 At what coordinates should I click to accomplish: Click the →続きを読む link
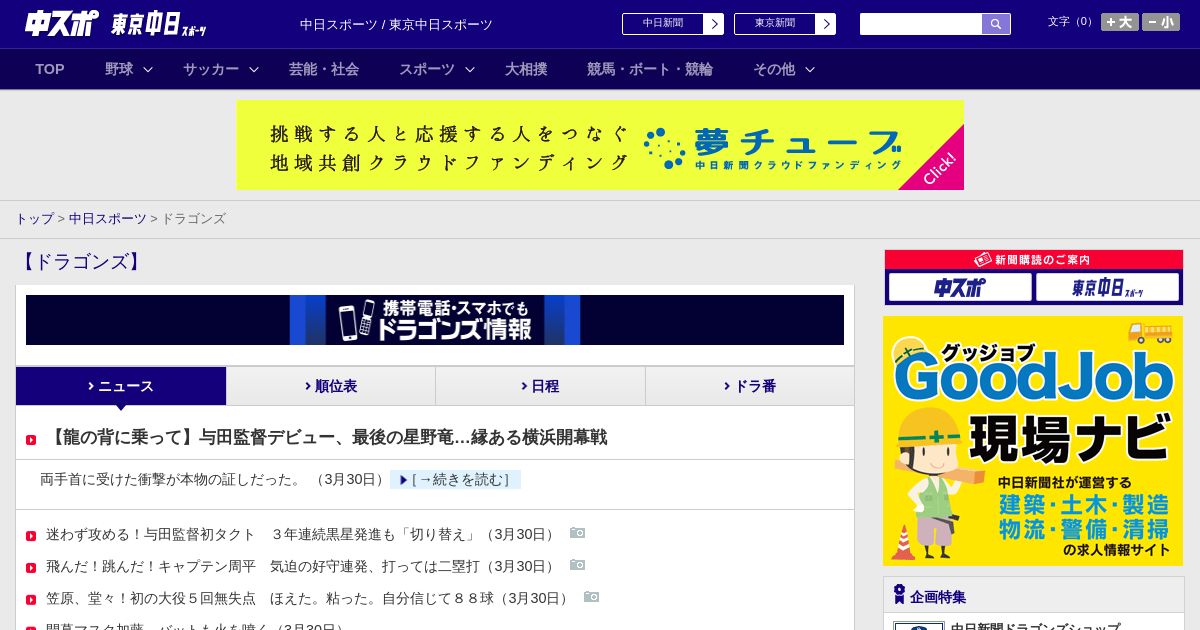pos(456,480)
